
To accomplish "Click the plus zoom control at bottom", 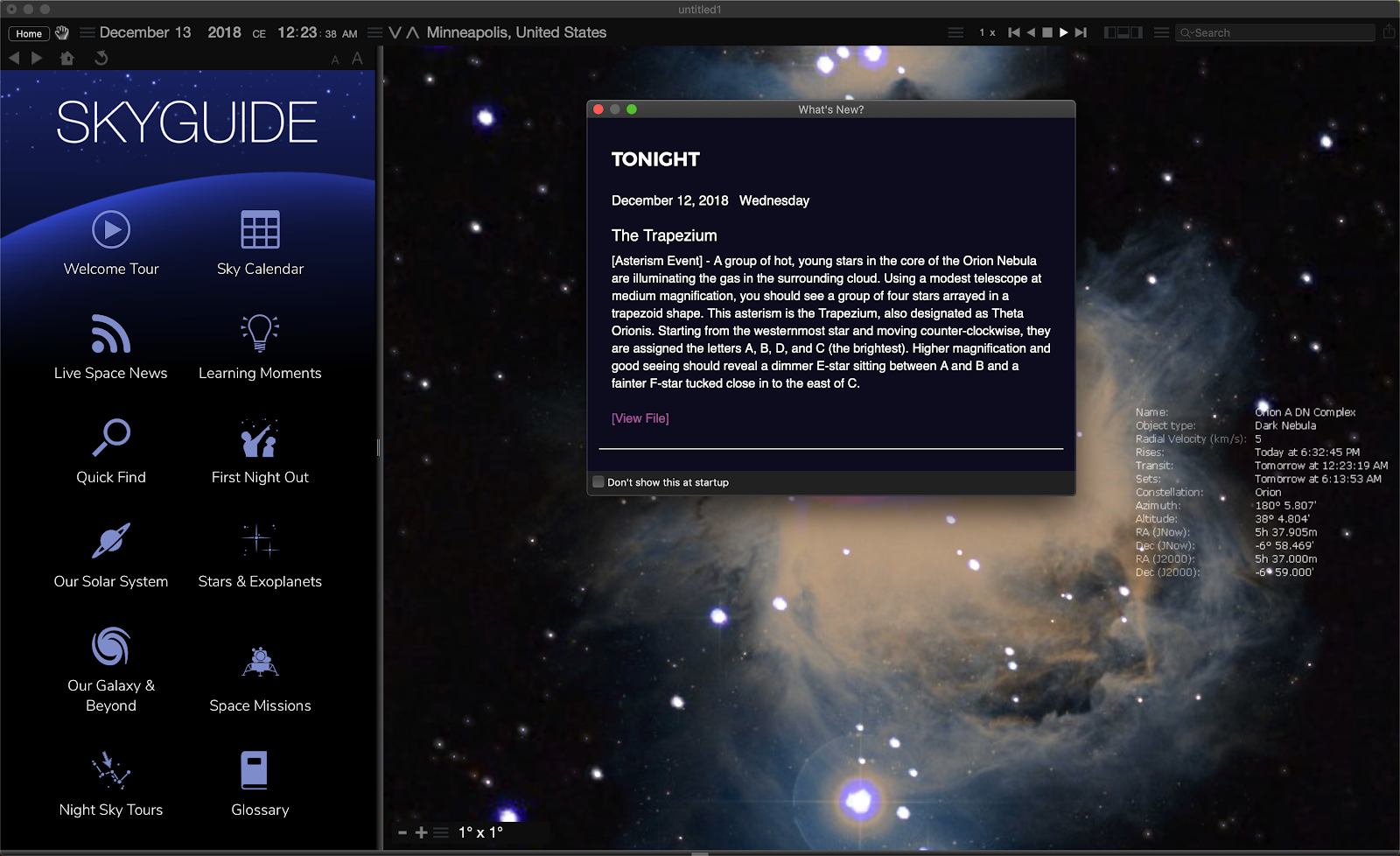I will point(420,831).
